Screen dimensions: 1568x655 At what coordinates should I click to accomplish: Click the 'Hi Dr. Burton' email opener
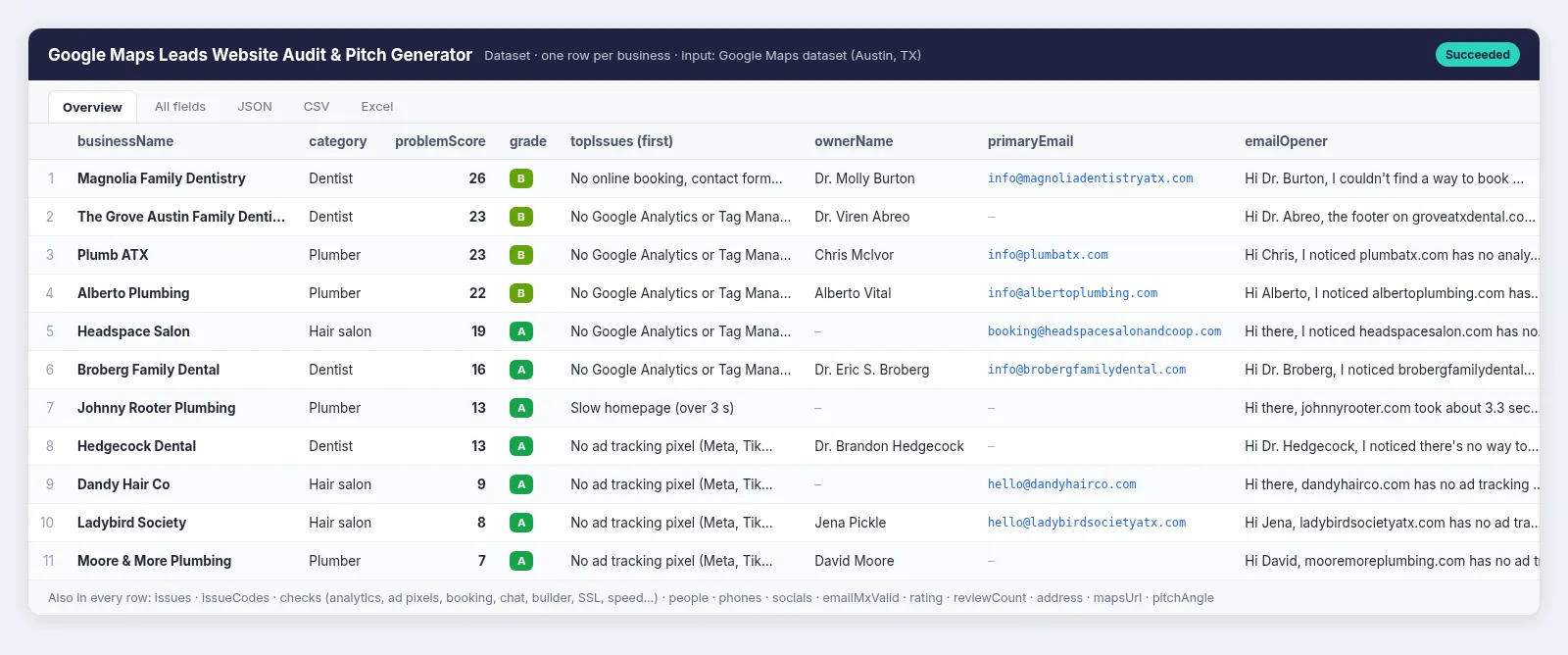(1384, 178)
